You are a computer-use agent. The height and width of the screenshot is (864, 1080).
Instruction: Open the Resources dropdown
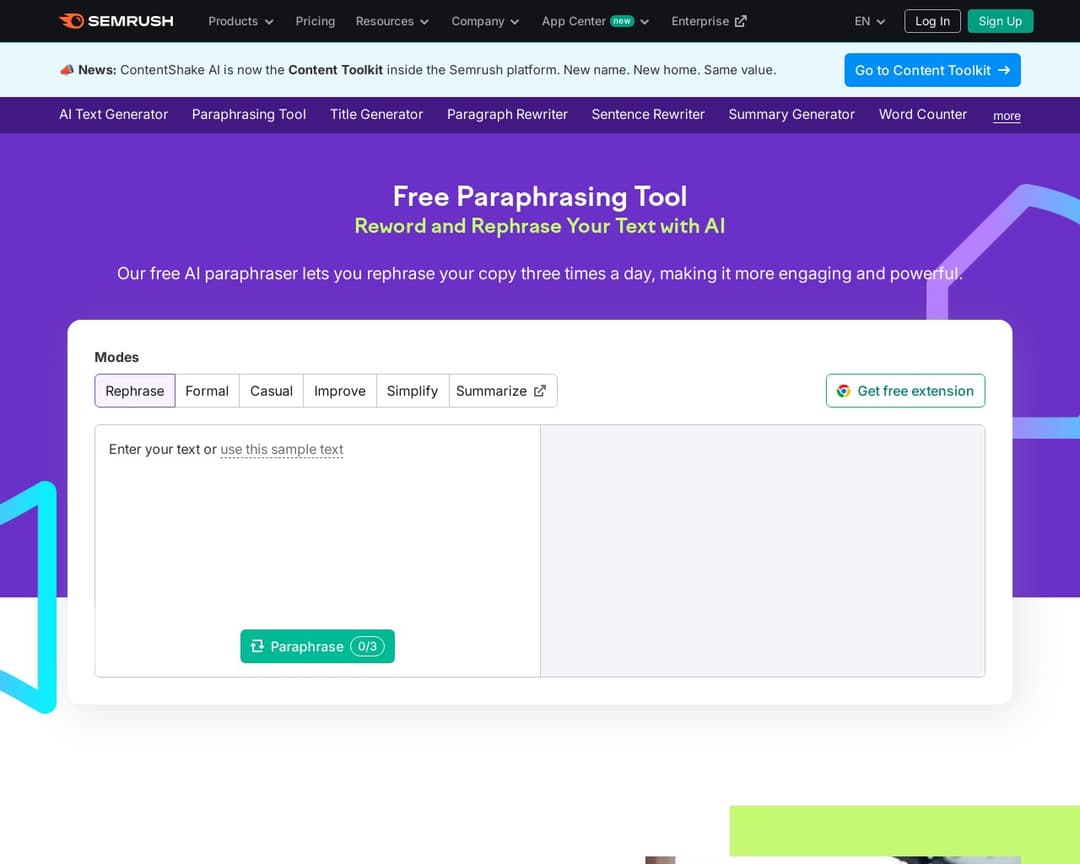[392, 21]
